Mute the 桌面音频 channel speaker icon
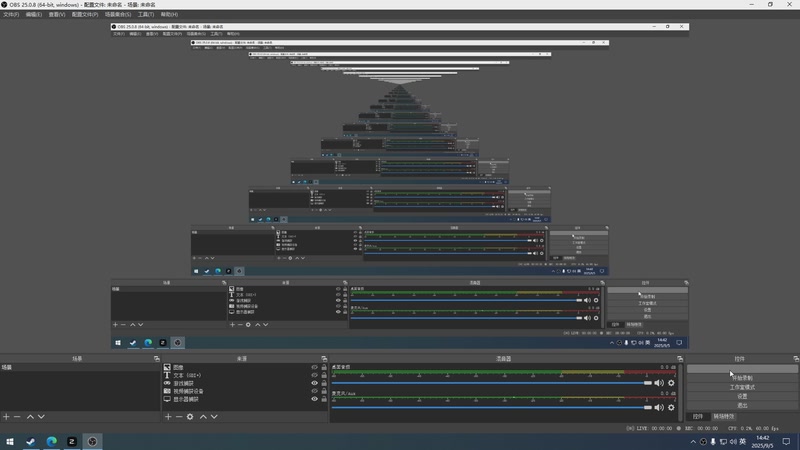800x450 pixels. [659, 383]
